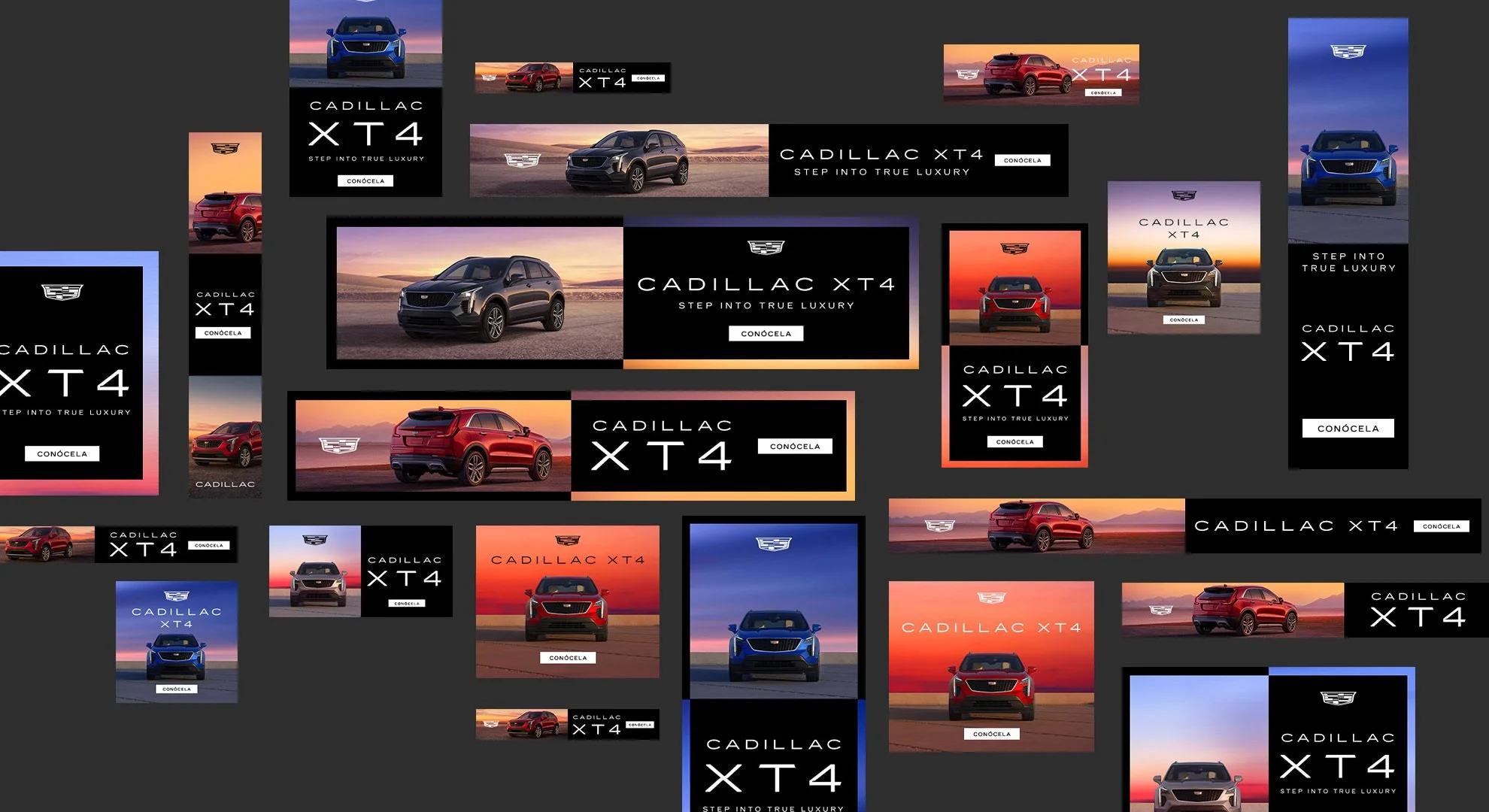The height and width of the screenshot is (812, 1489).
Task: Click Cadillac crest in the small blue-car square ad
Action: (x=177, y=596)
